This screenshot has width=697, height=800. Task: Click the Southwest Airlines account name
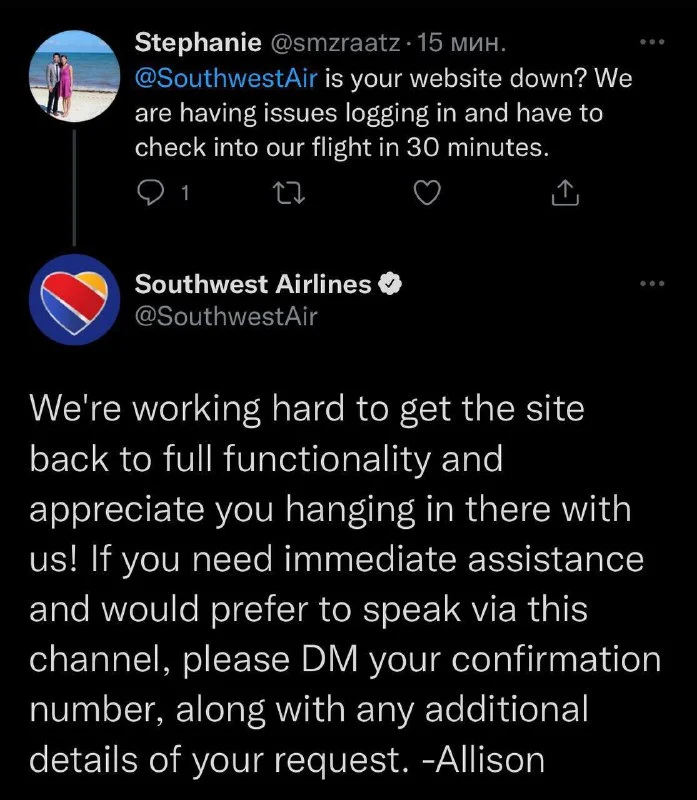click(x=253, y=284)
